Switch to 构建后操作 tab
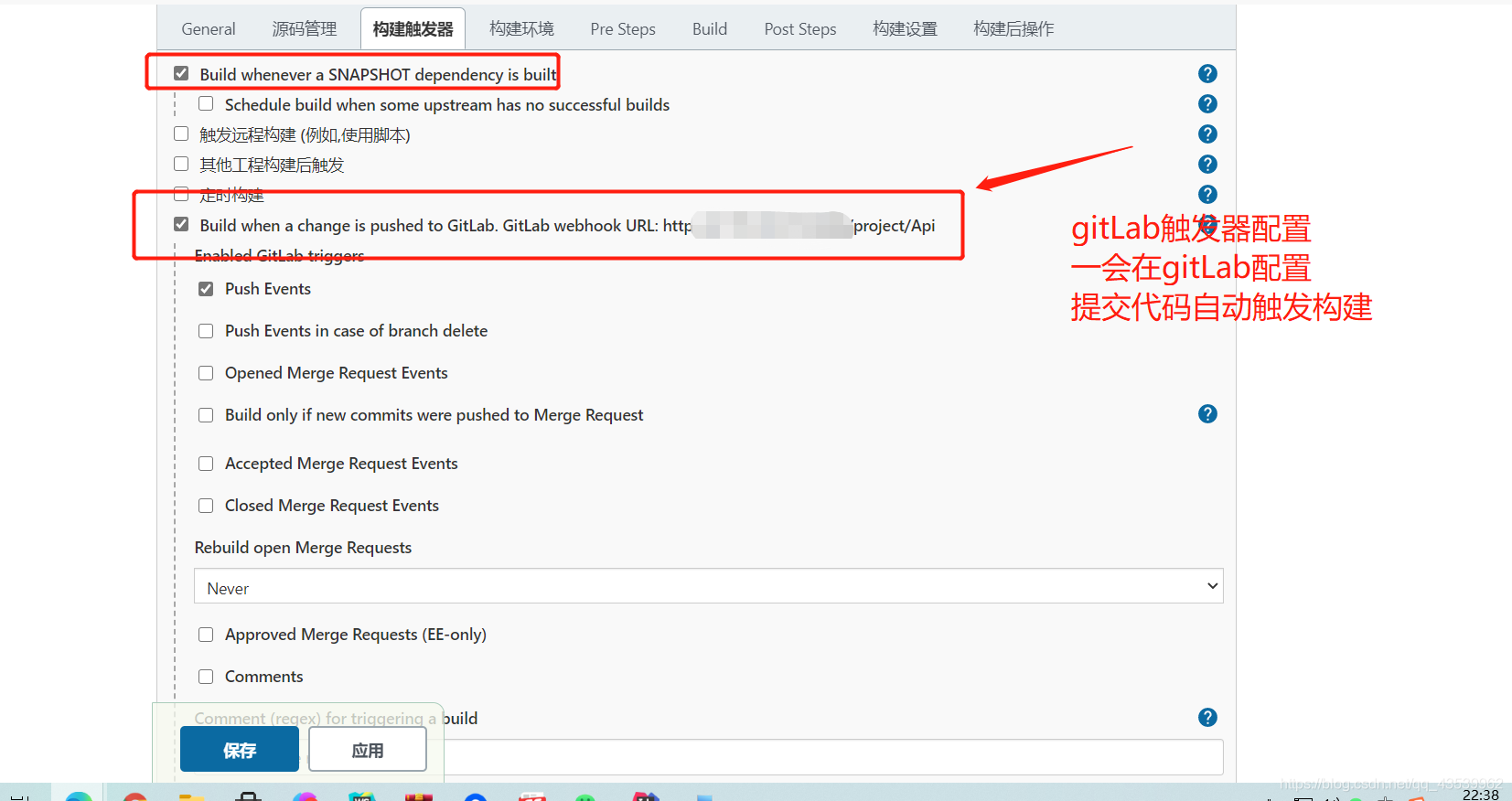 point(1013,29)
